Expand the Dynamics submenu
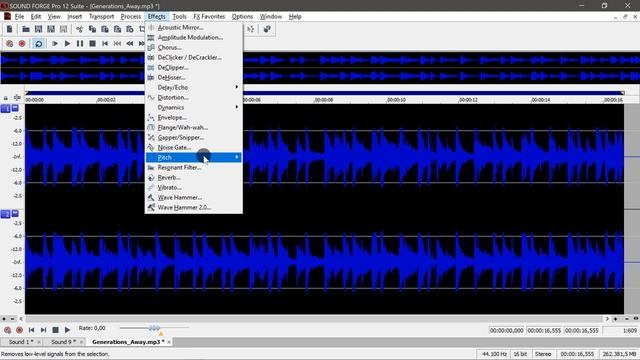 (194, 107)
